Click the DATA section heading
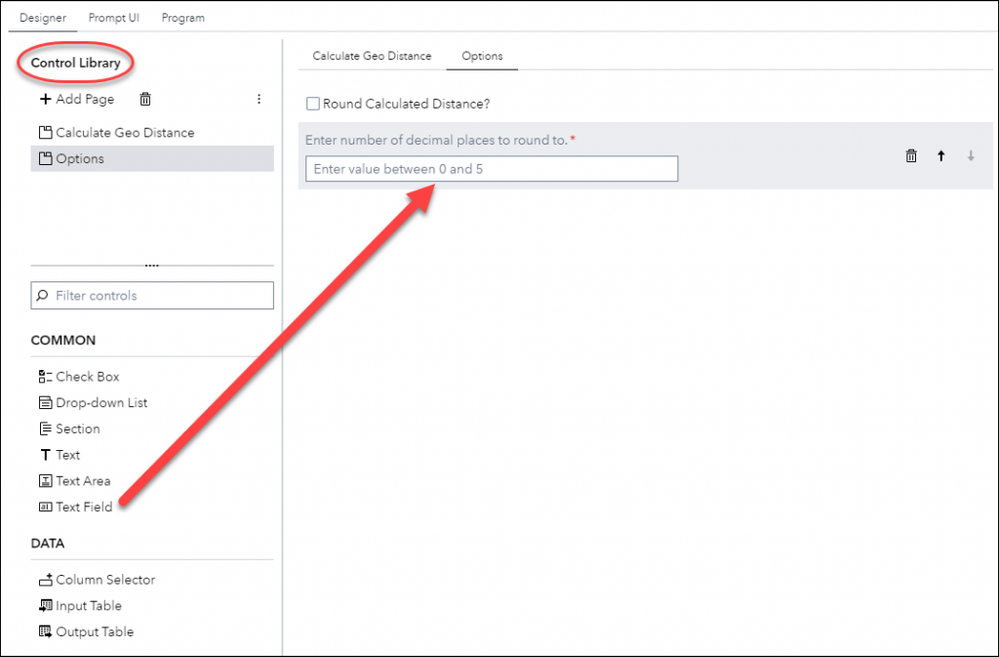 click(48, 544)
